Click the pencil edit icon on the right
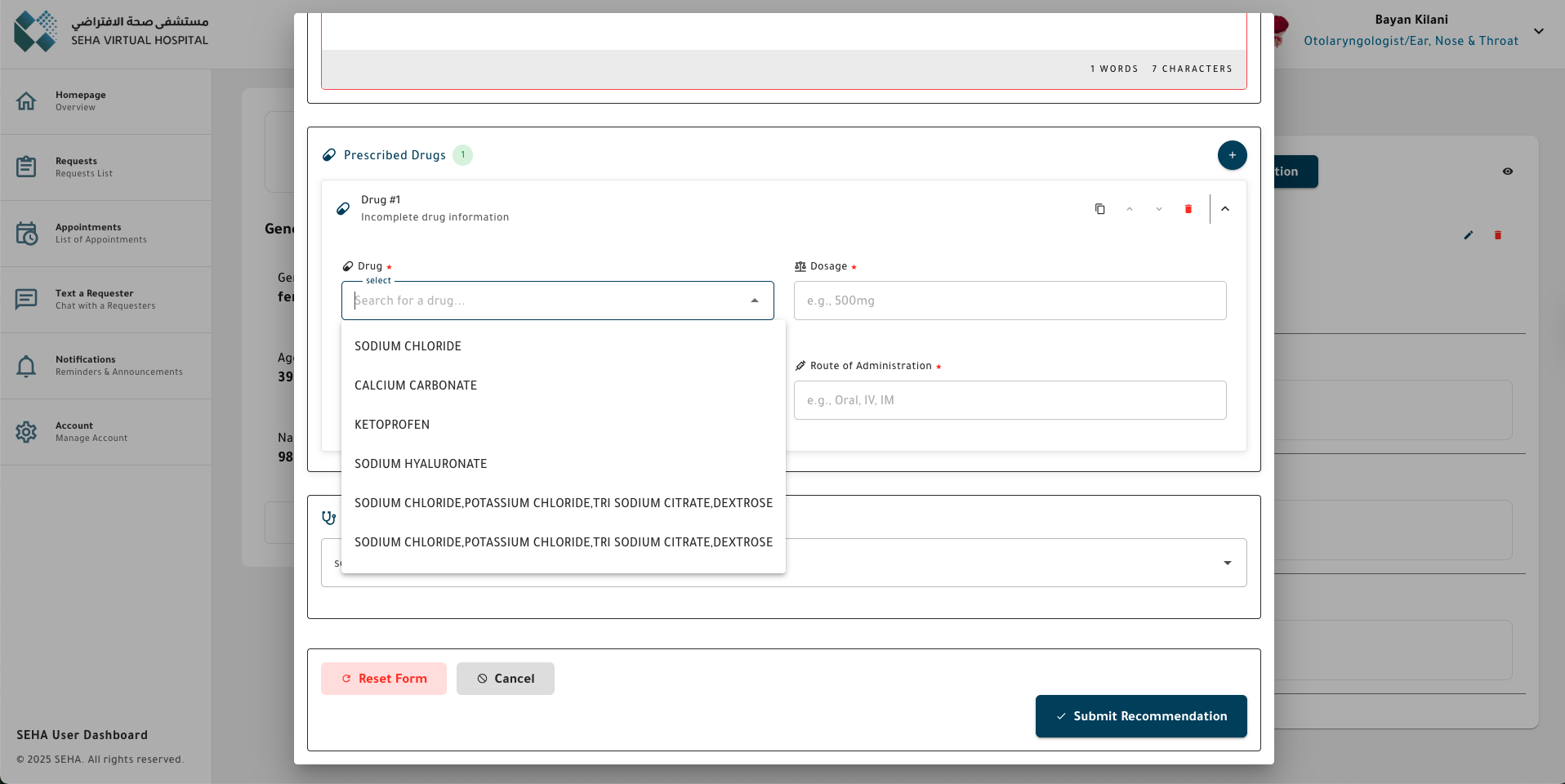 click(1468, 235)
